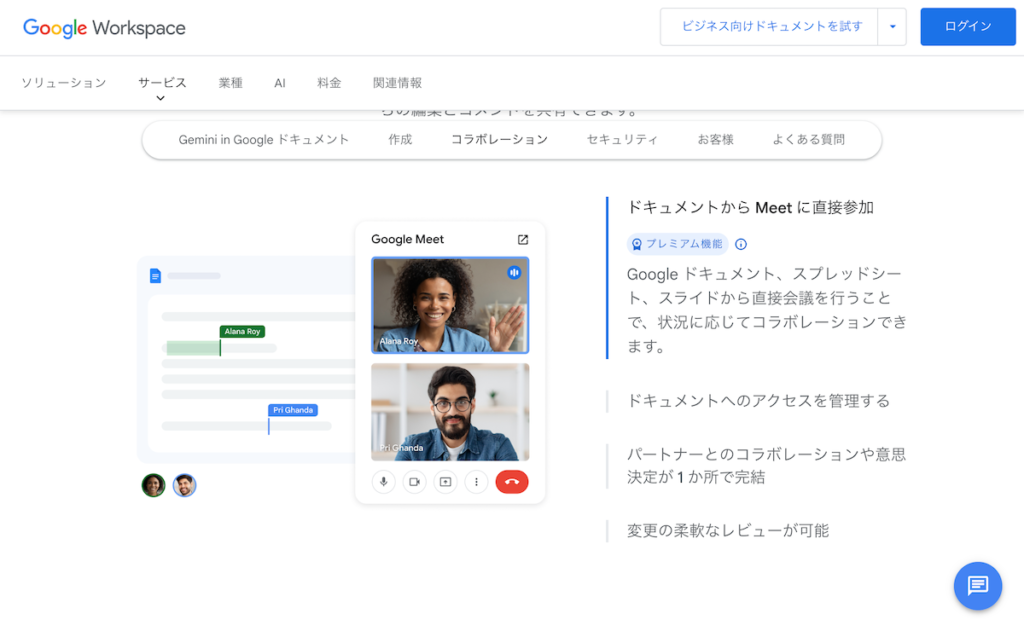The width and height of the screenshot is (1024, 631).
Task: Click the red hang up call button
Action: pyautogui.click(x=512, y=482)
